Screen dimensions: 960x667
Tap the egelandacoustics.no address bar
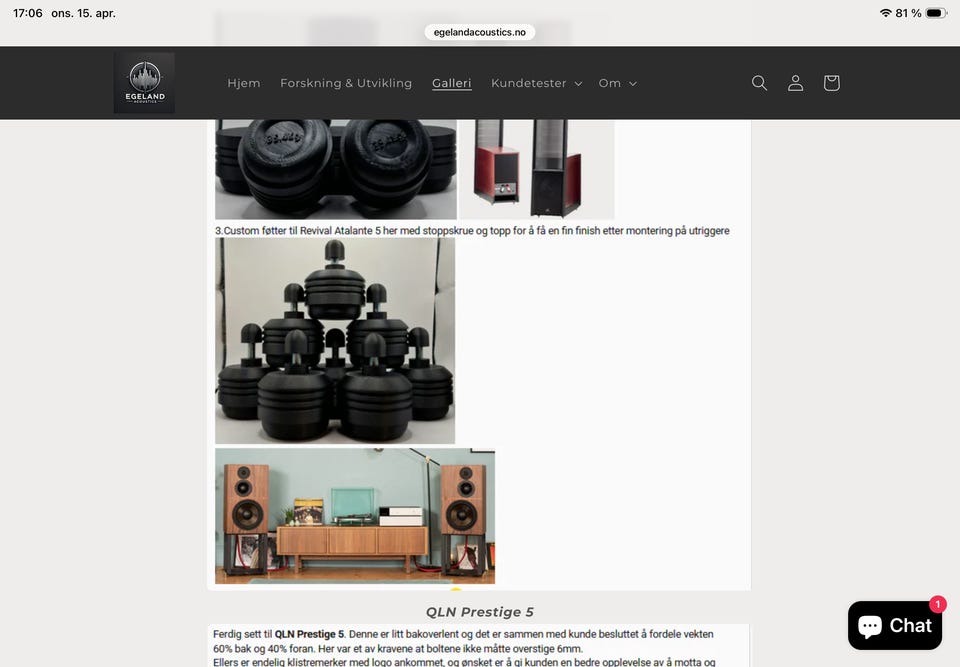click(480, 32)
